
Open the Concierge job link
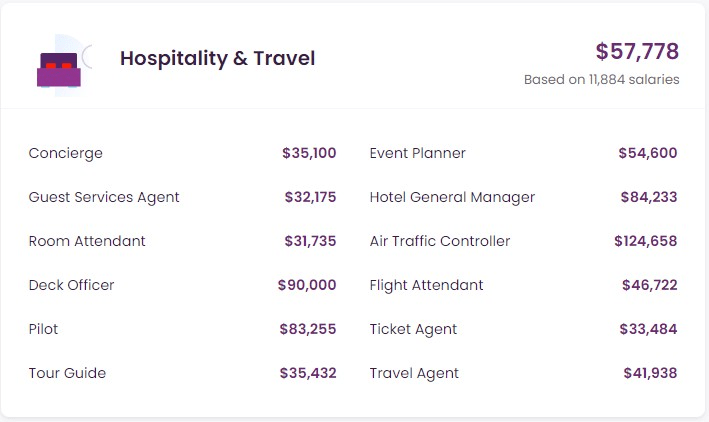pyautogui.click(x=66, y=153)
